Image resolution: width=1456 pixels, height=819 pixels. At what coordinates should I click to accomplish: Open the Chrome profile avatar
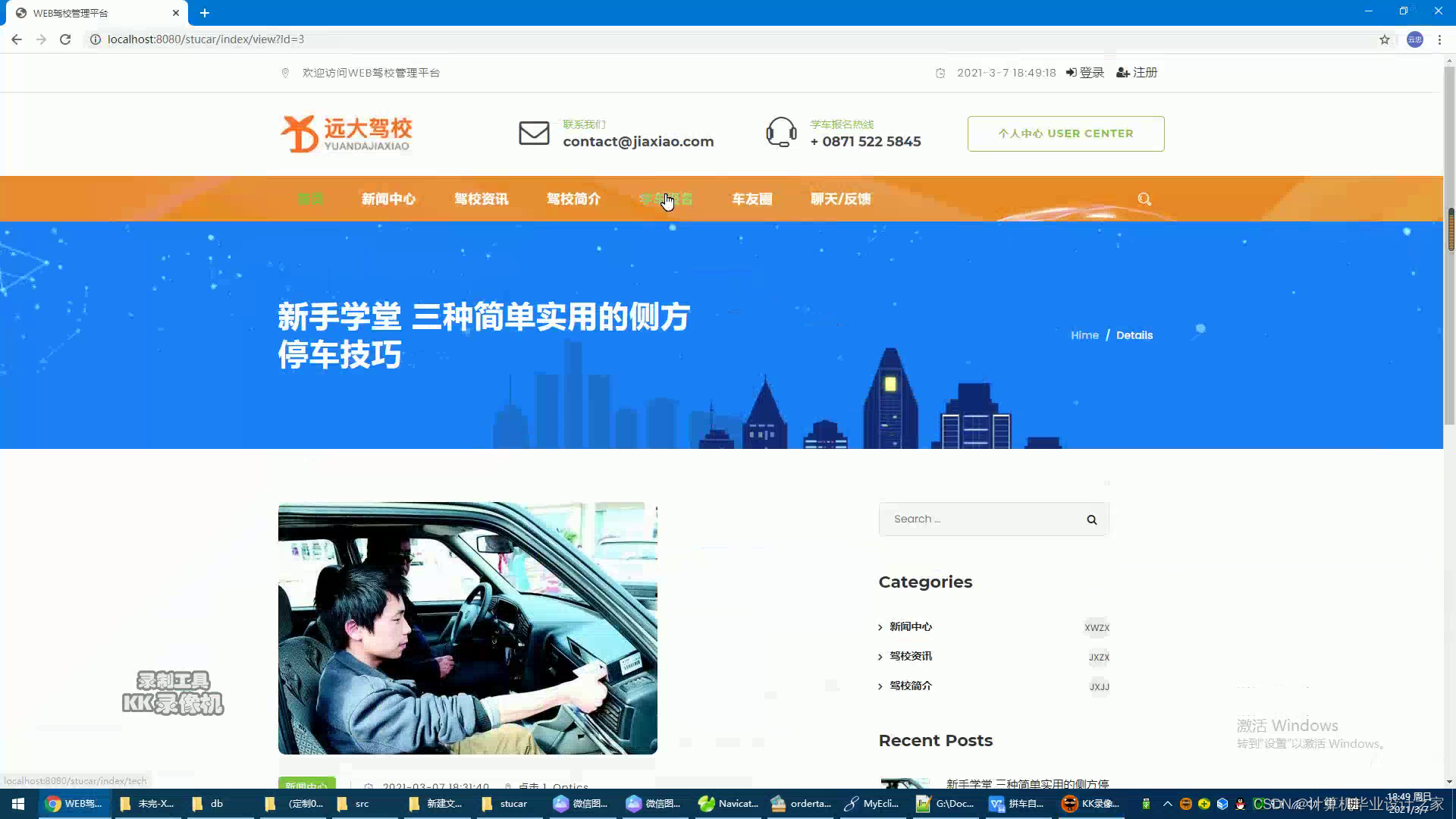click(1415, 39)
